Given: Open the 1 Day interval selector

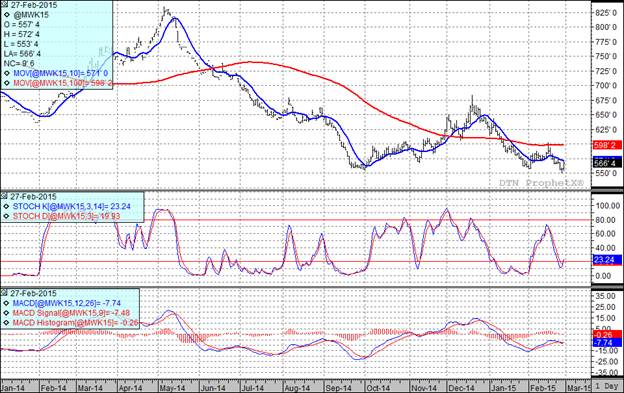Looking at the screenshot, I should point(607,386).
